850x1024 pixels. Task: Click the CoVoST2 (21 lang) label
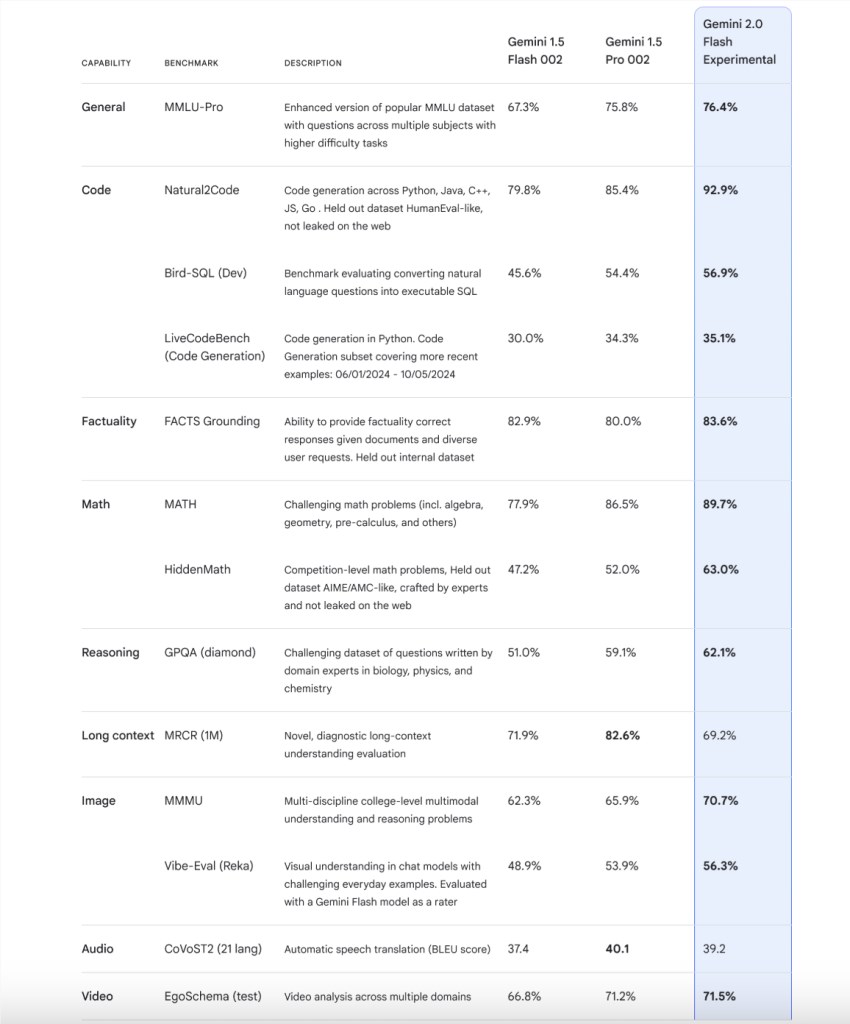tap(213, 949)
